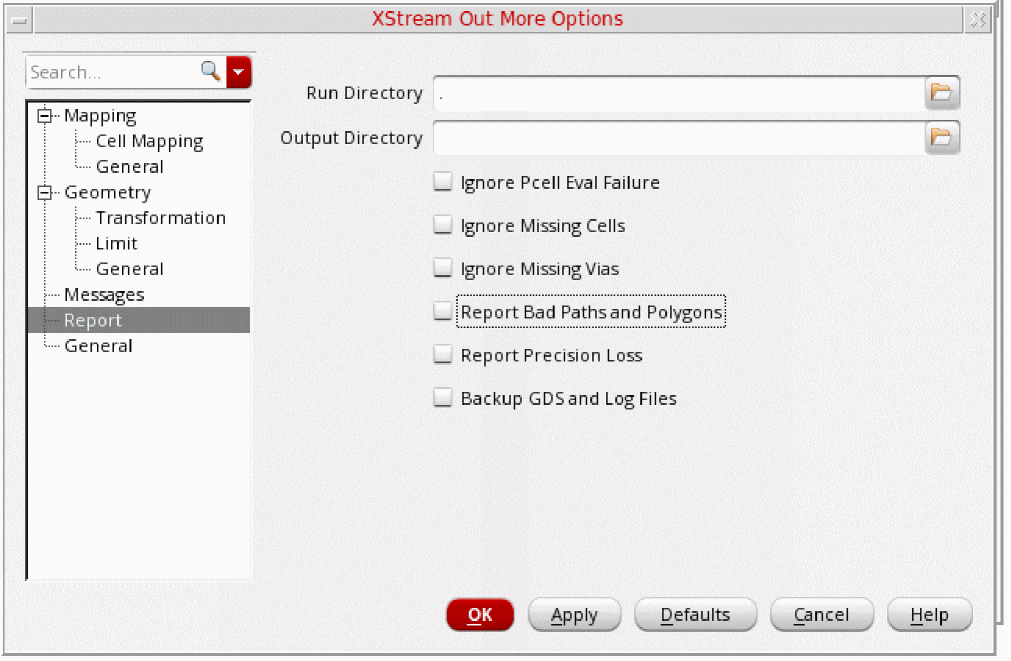Click the Apply button

574,615
